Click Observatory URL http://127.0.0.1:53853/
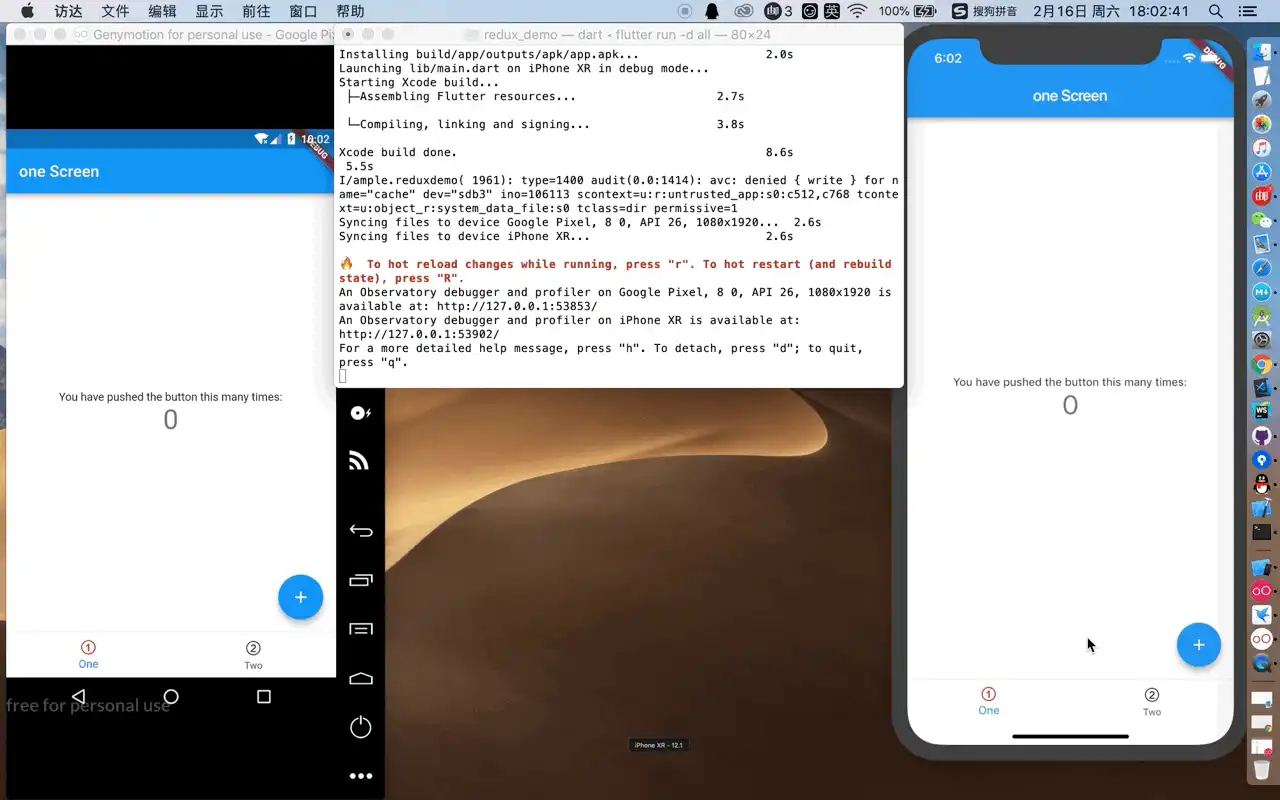Viewport: 1280px width, 800px height. click(517, 306)
